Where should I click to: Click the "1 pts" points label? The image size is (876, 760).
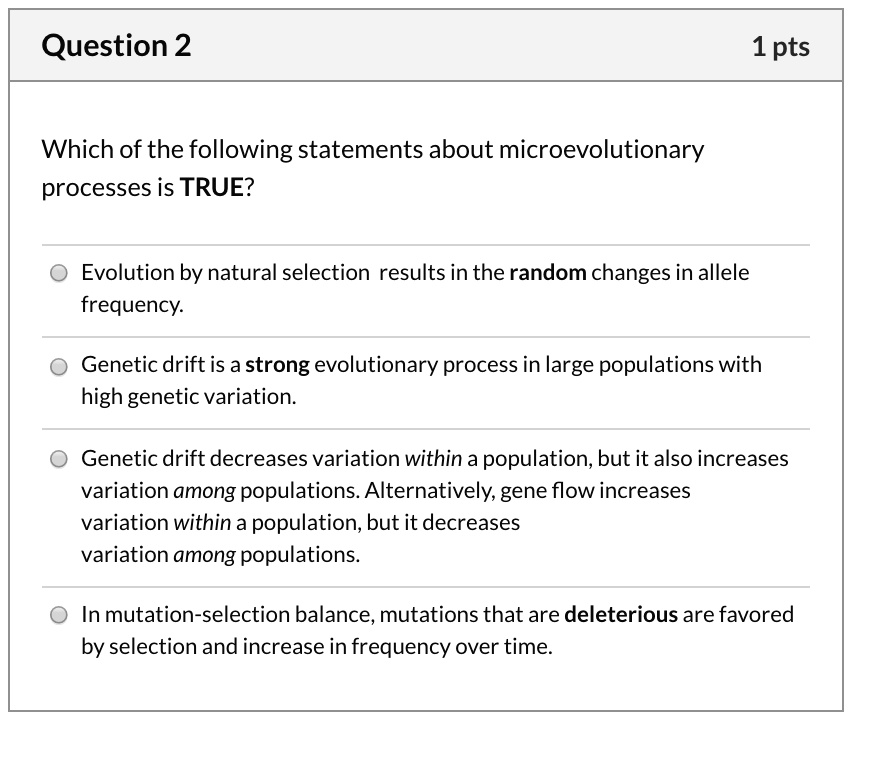point(780,46)
